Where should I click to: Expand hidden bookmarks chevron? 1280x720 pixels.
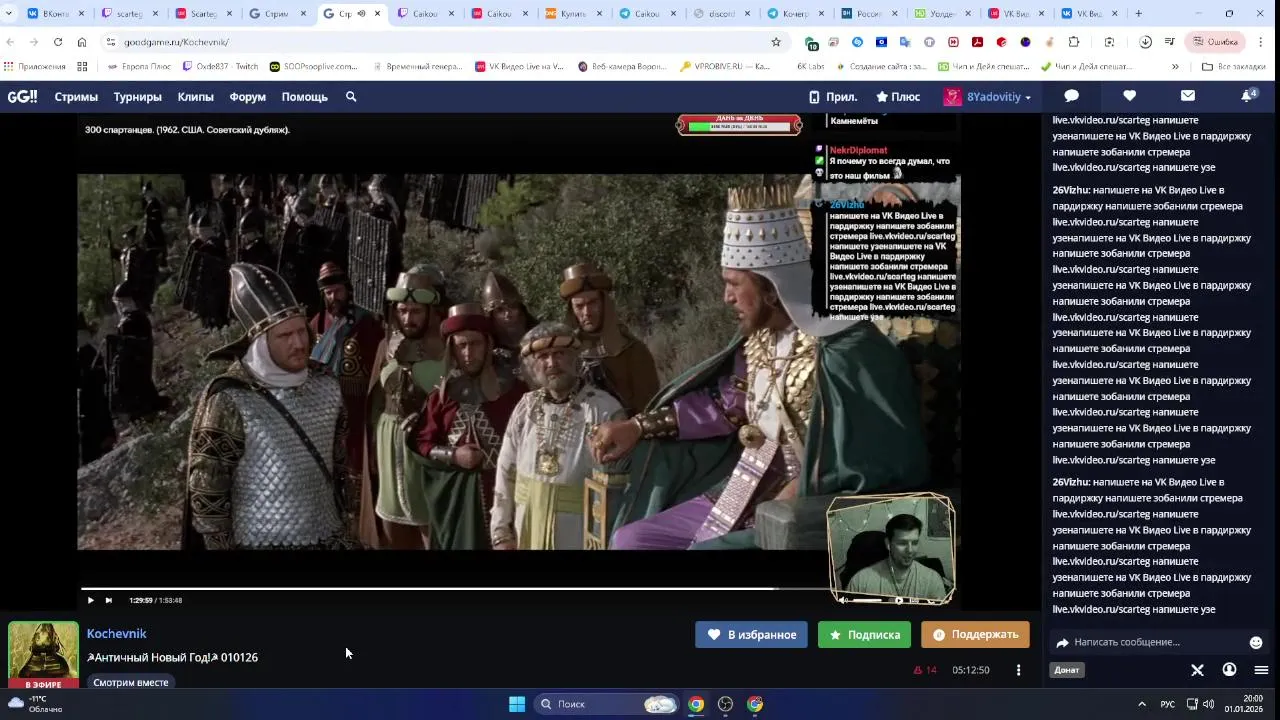click(x=1175, y=67)
